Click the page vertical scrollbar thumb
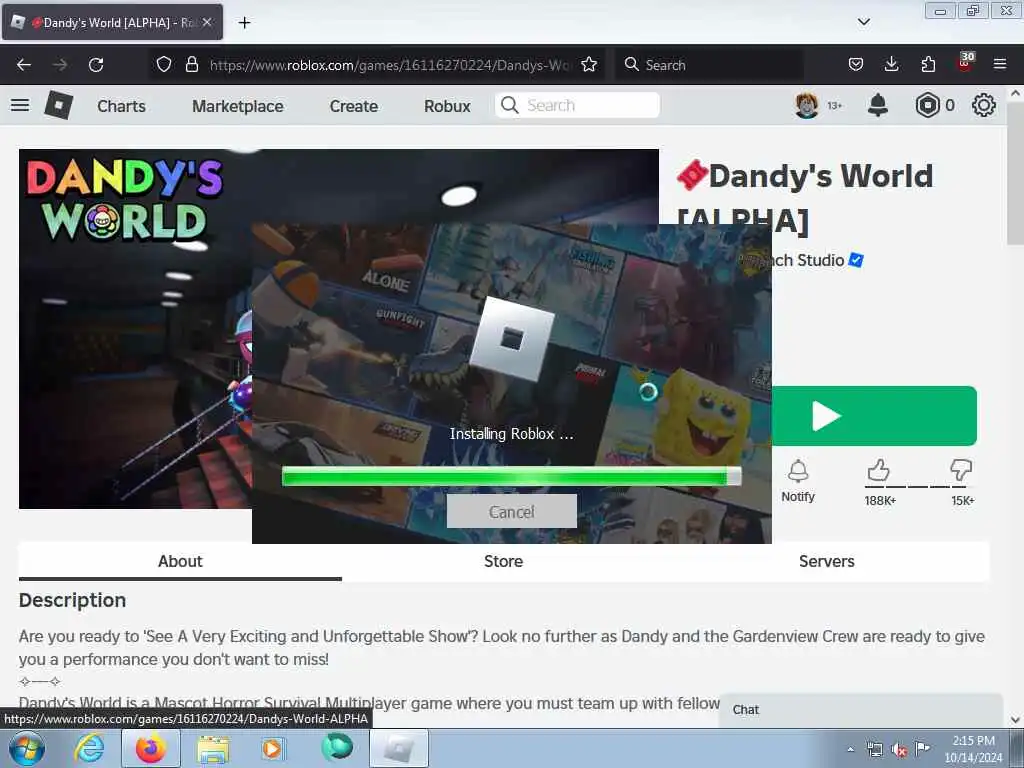 click(1016, 173)
